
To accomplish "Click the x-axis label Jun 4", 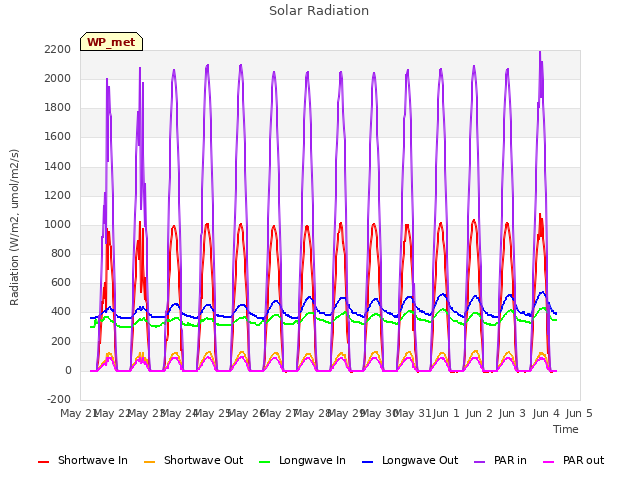I will pyautogui.click(x=546, y=413).
